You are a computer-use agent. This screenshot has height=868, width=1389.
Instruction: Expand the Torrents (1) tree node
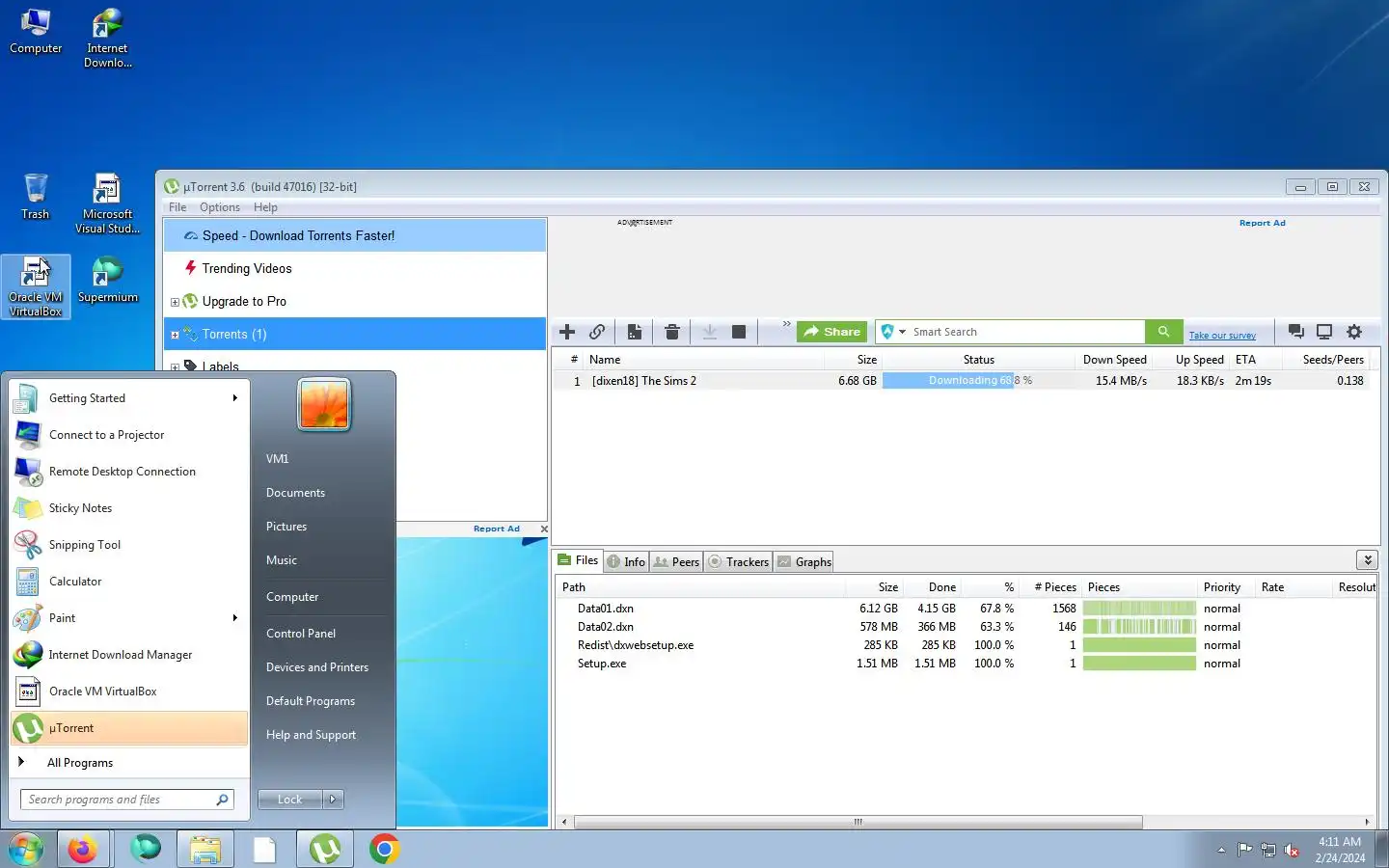click(x=175, y=335)
